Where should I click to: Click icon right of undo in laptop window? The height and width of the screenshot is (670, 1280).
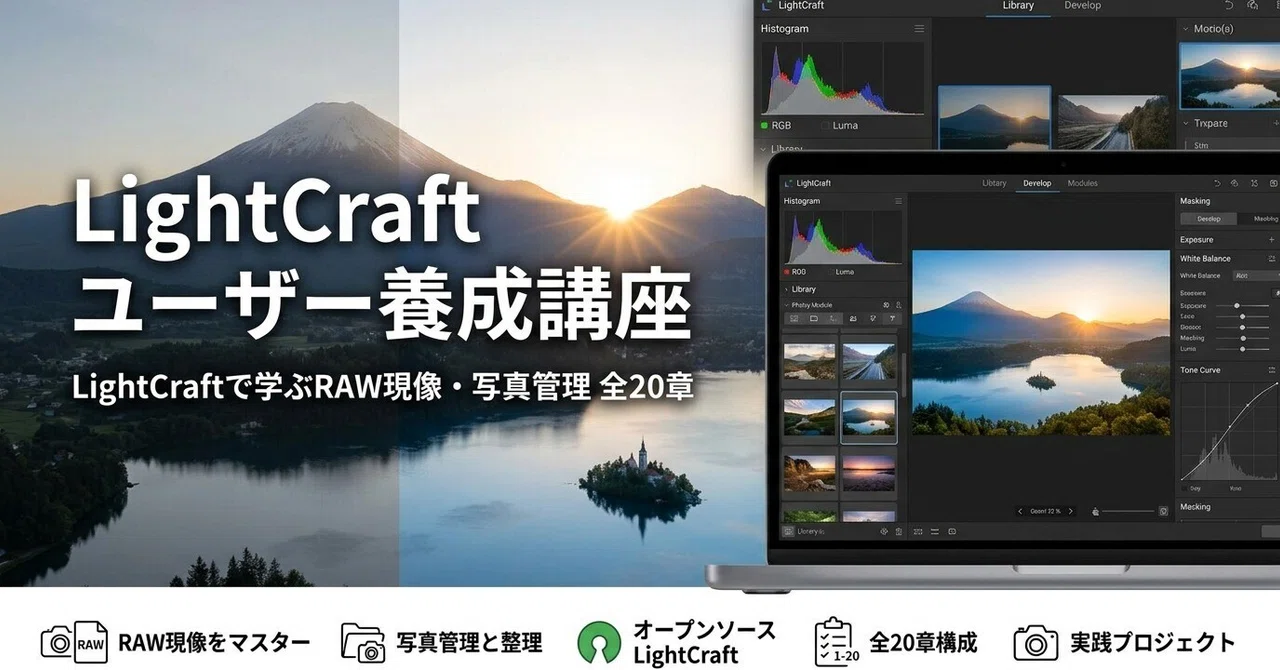pos(1235,183)
